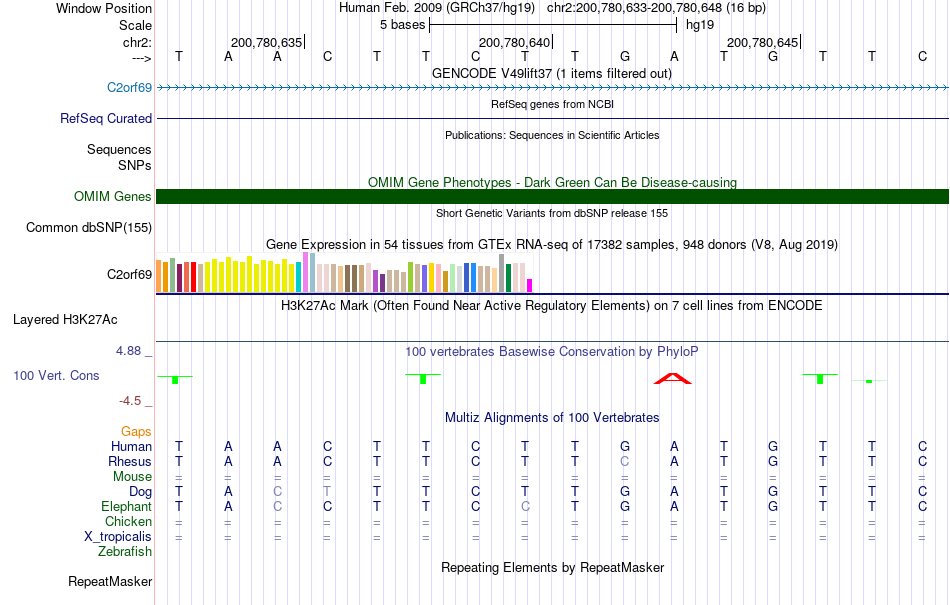This screenshot has height=605, width=950.
Task: Select the X_tropicalis species label
Action: (118, 537)
